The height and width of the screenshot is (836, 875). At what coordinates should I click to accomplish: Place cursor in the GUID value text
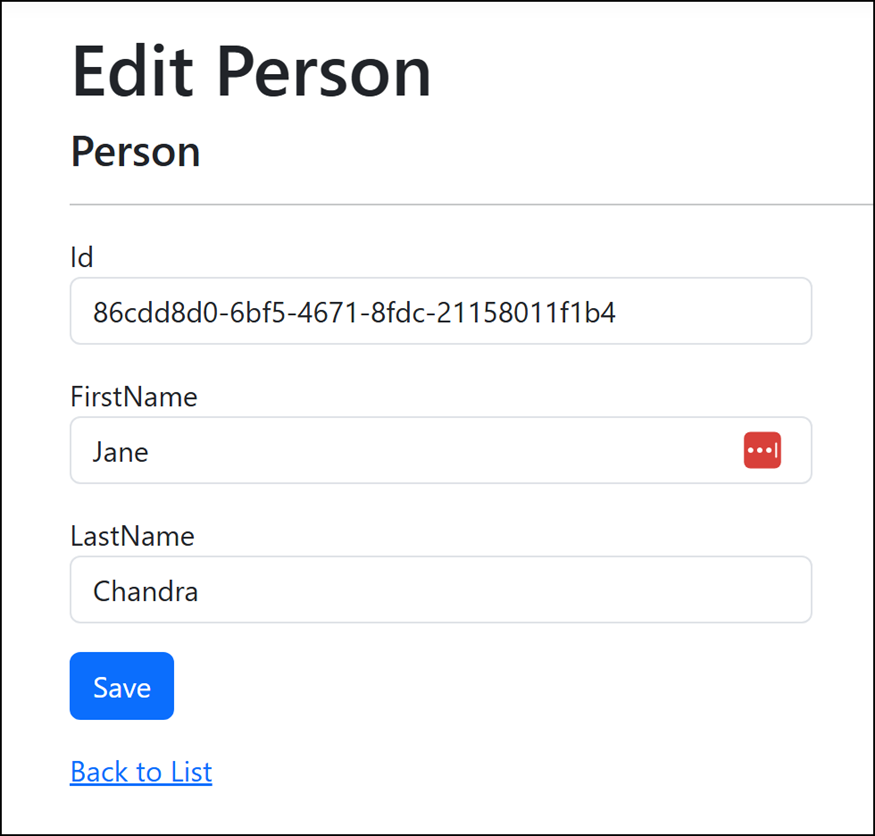[354, 312]
